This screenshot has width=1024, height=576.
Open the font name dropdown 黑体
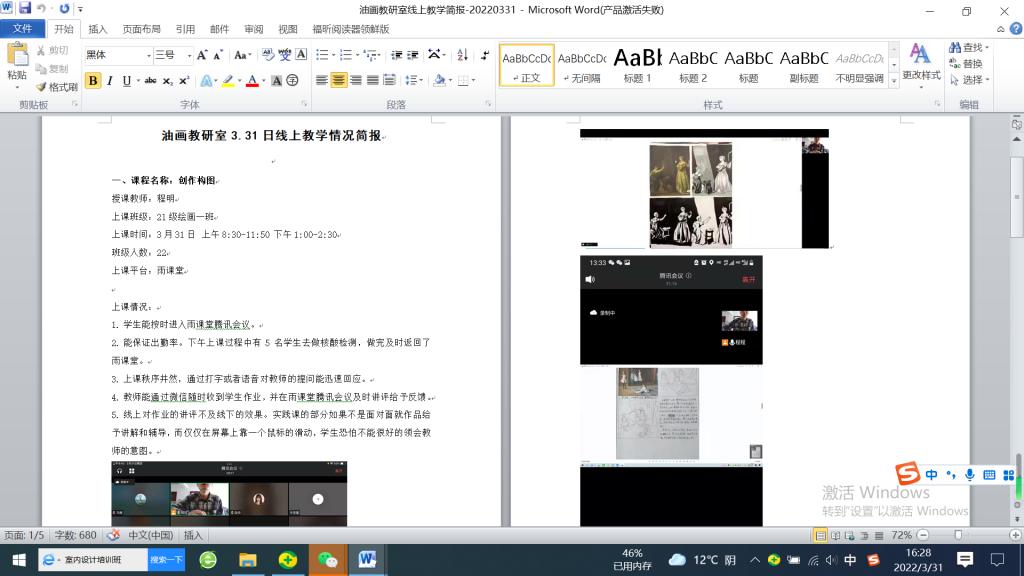click(x=146, y=55)
